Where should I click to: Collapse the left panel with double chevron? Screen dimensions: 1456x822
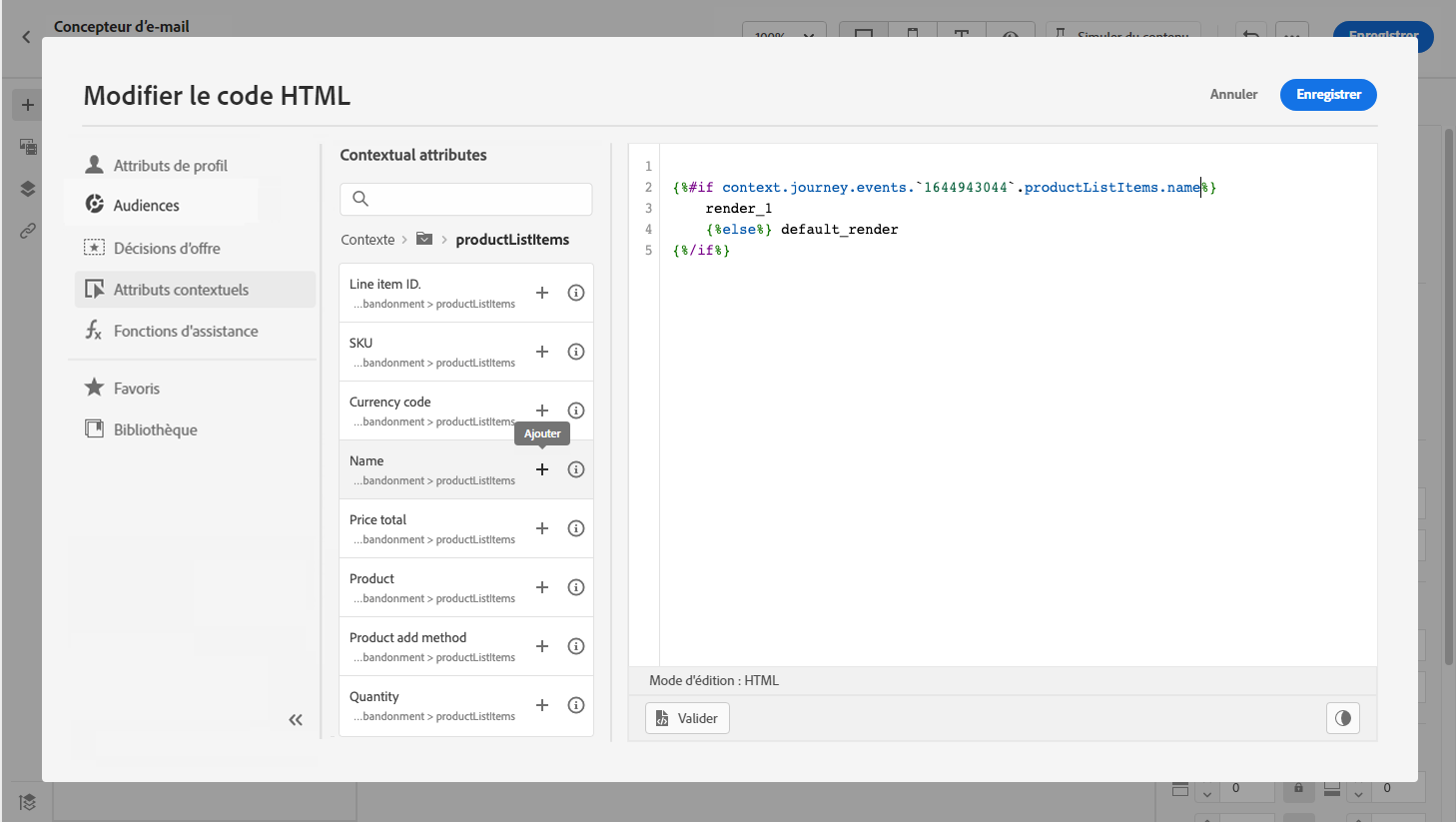pos(296,720)
